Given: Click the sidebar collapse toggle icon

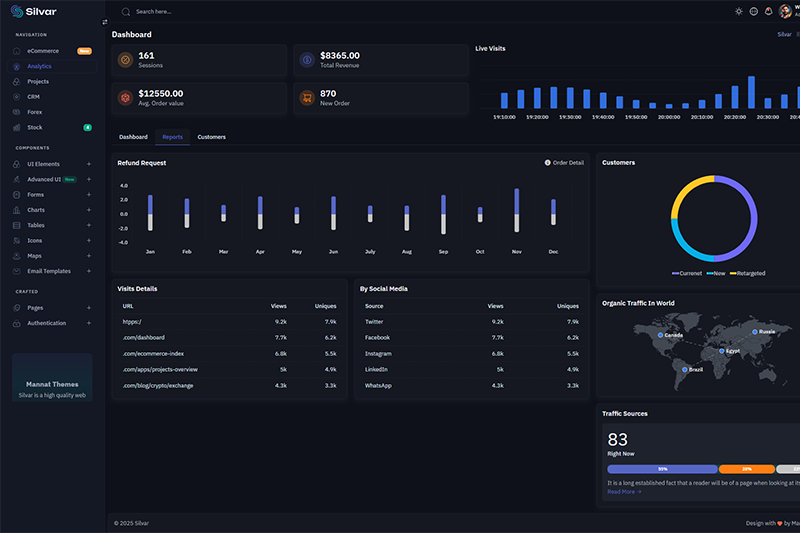Looking at the screenshot, I should (x=105, y=21).
